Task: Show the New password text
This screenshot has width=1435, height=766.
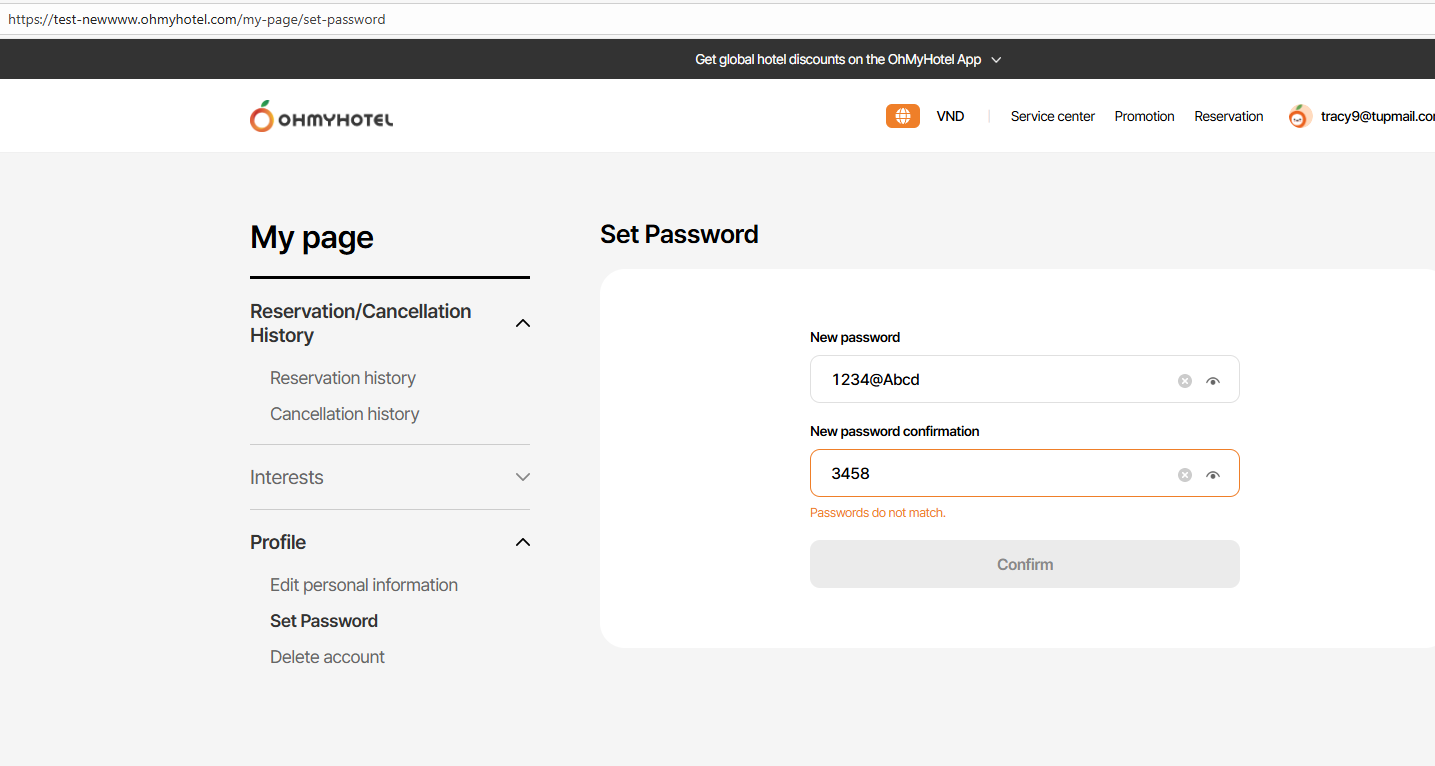Action: [1213, 381]
